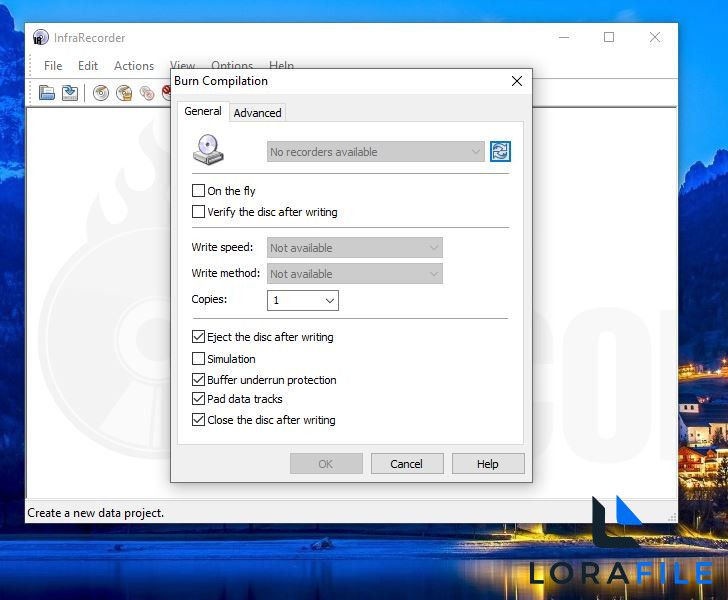Click the InfraRecorder window title text

90,38
